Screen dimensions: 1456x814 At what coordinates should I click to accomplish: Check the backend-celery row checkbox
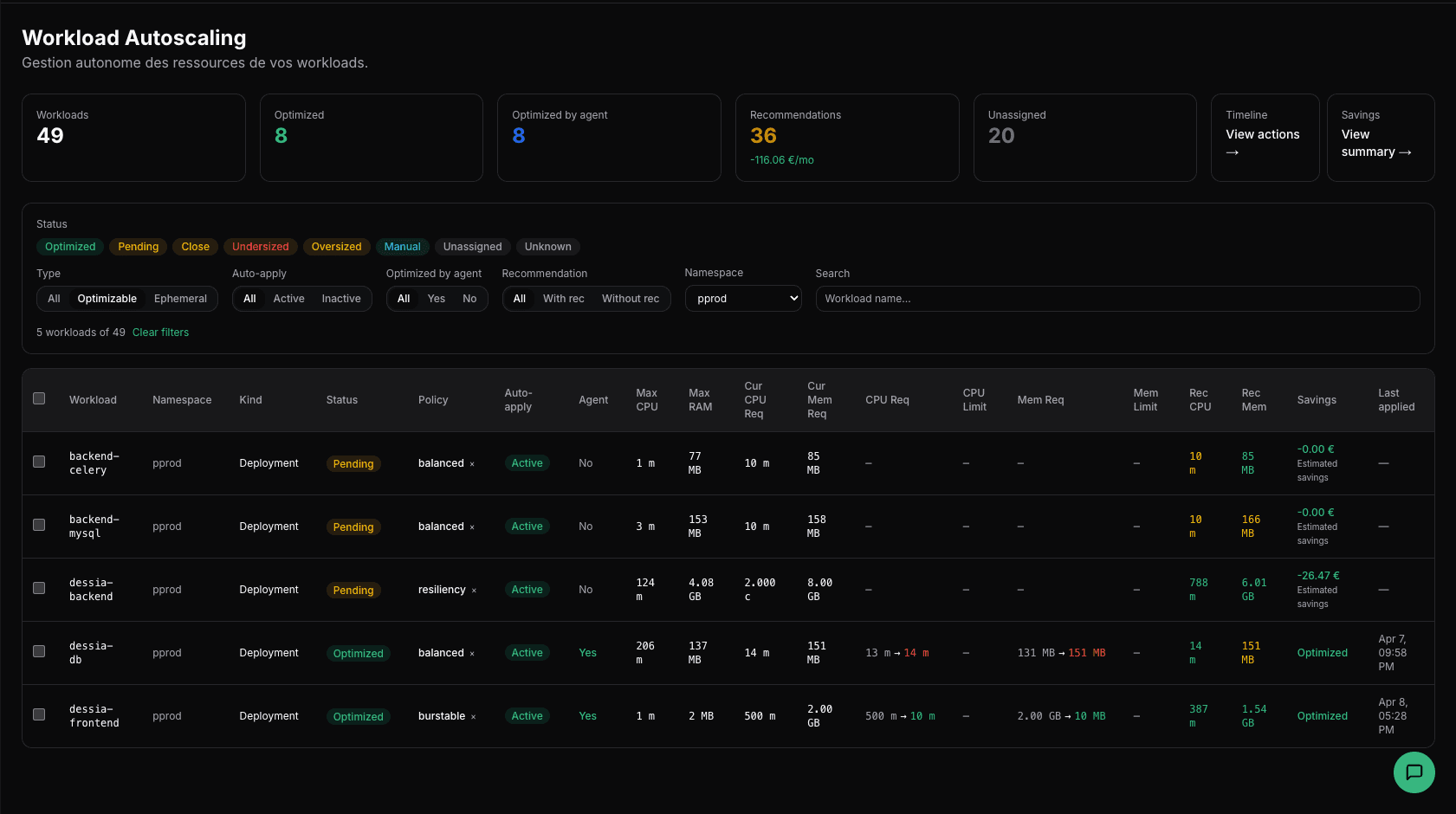click(39, 462)
